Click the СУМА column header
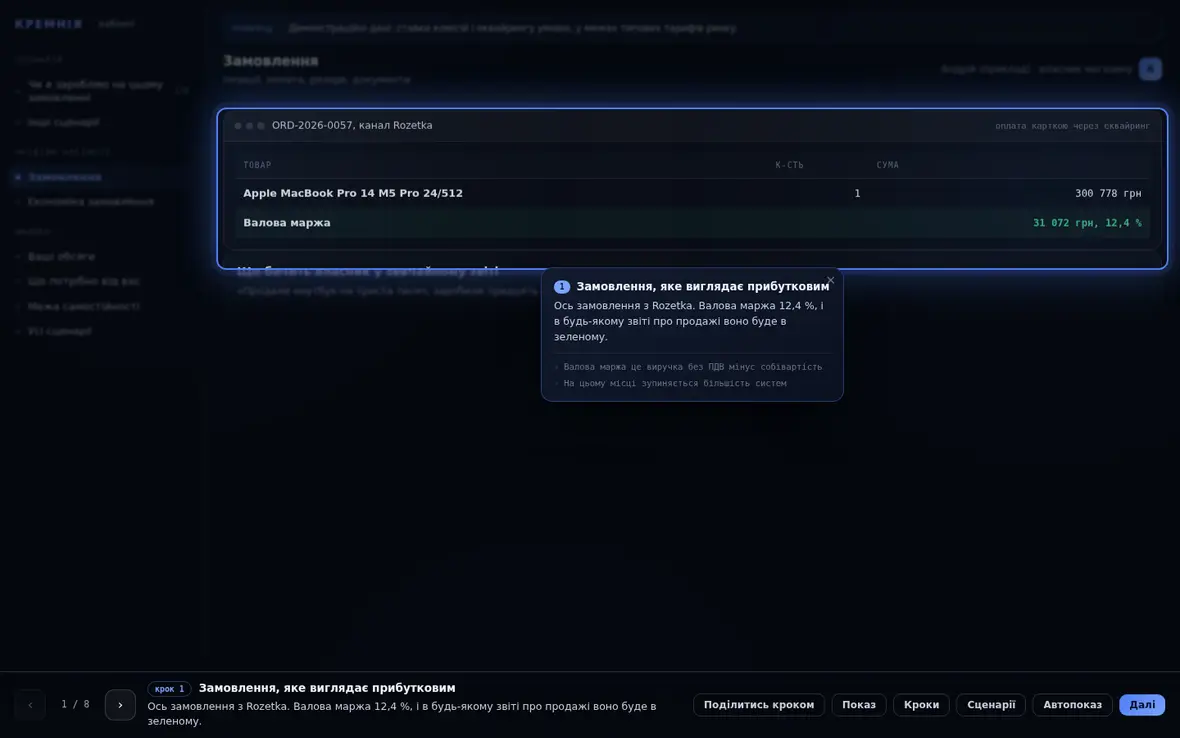Screen dimensions: 1180x738 pos(887,165)
